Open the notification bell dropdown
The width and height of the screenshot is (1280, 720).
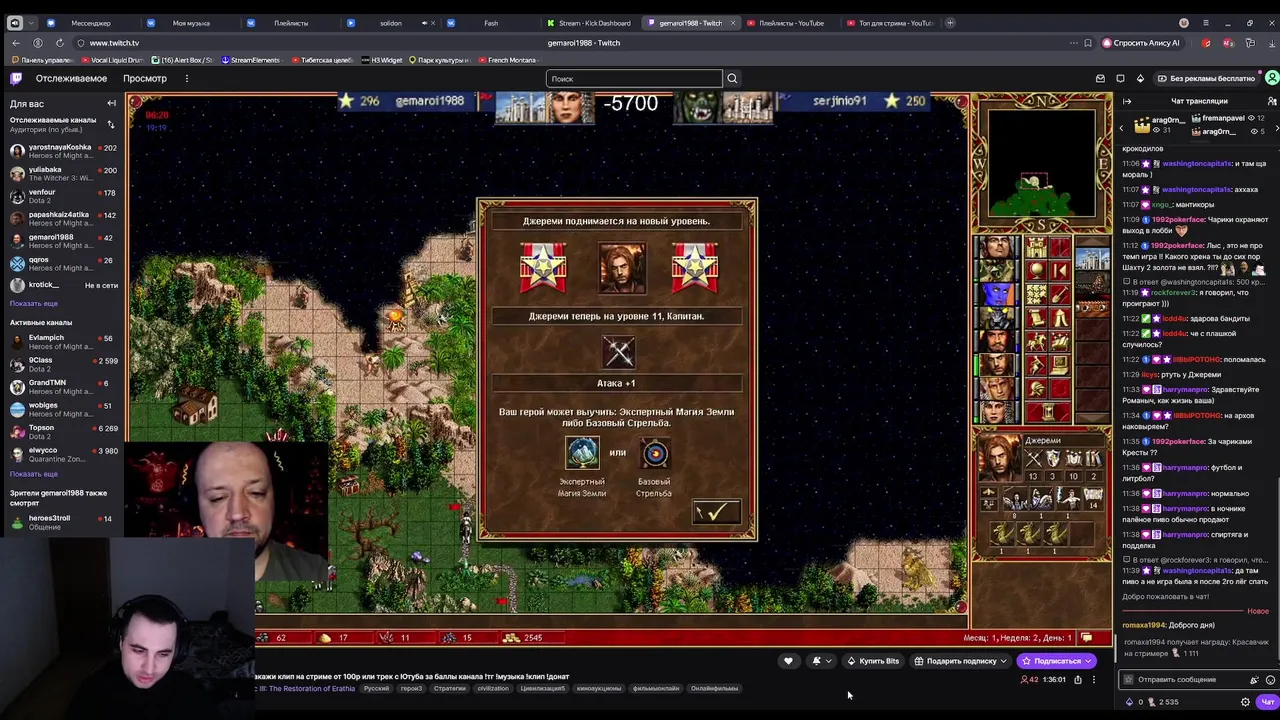tap(821, 661)
